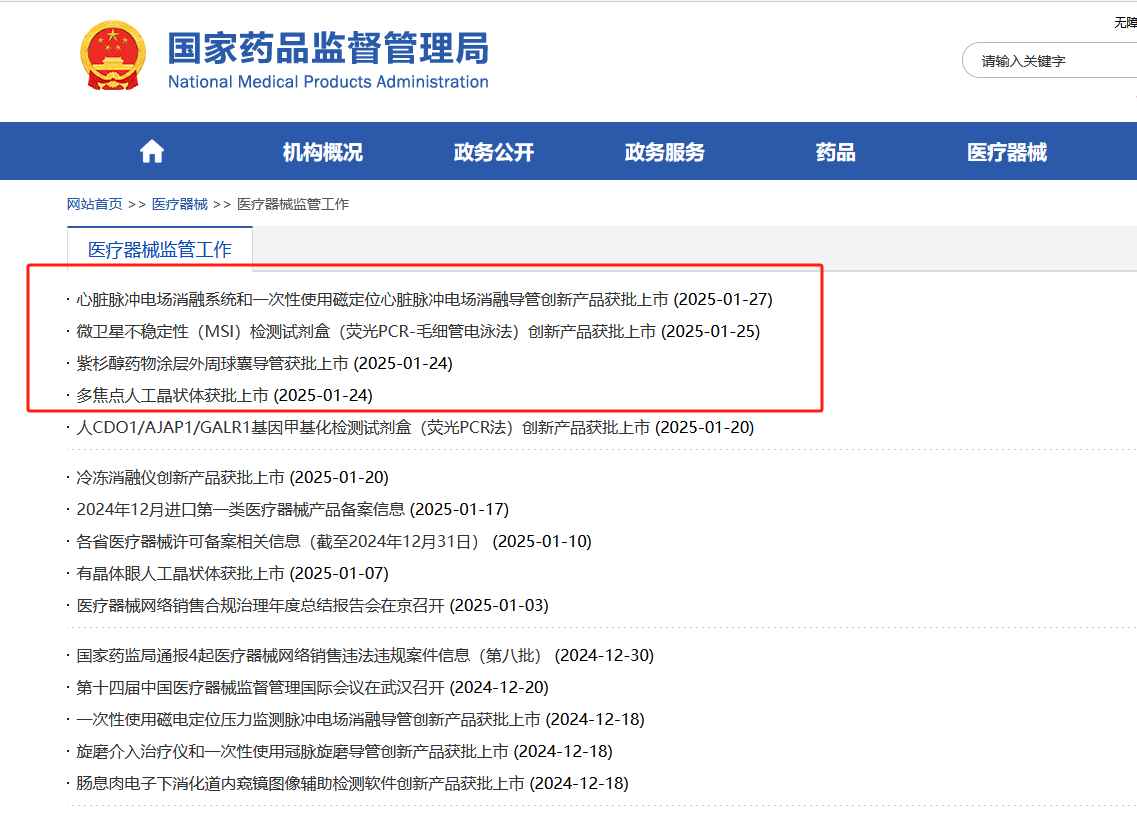Open the 机构概况 menu
Viewport: 1137px width, 816px height.
323,152
